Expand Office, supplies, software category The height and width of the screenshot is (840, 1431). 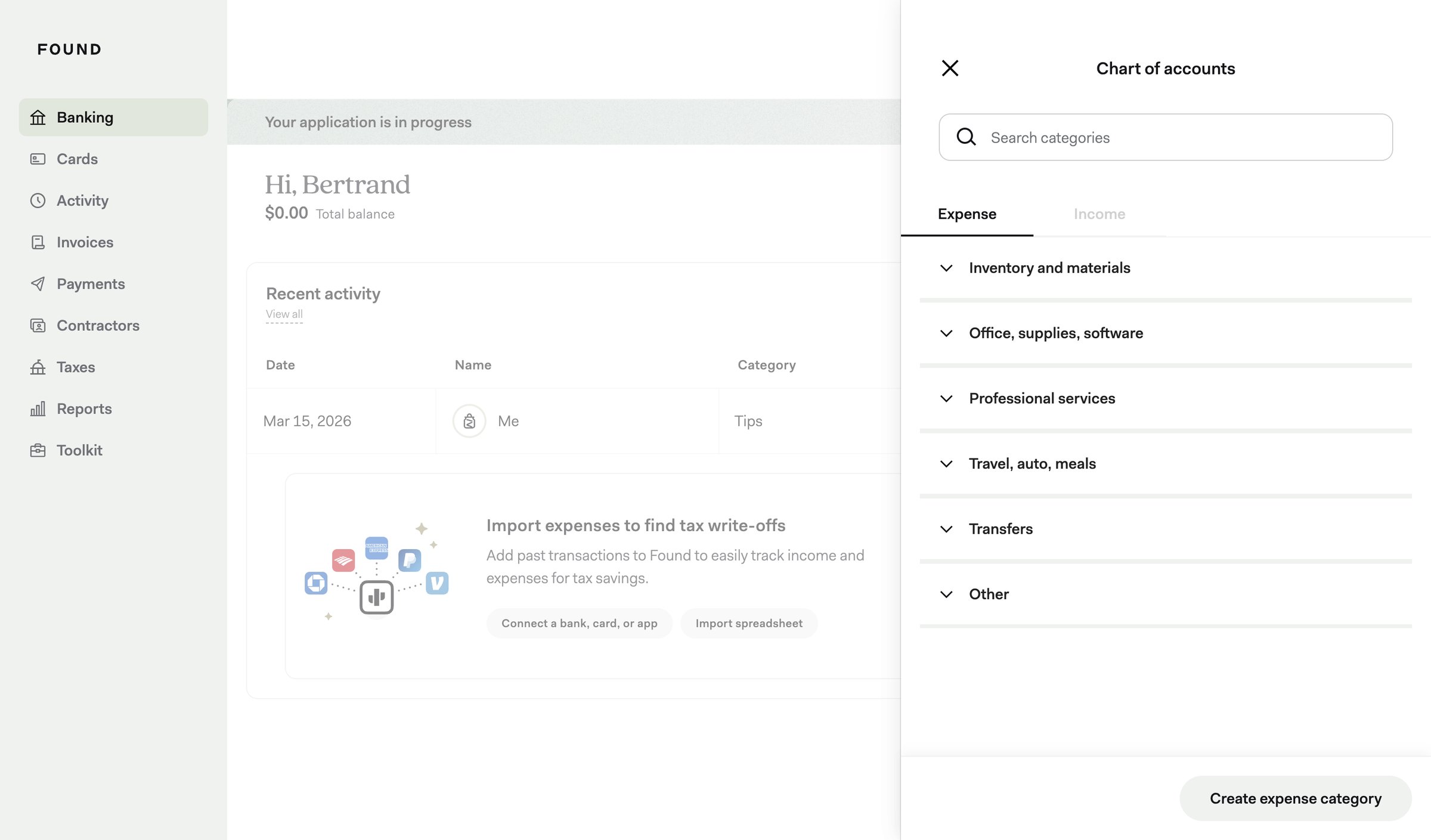[x=1166, y=333]
